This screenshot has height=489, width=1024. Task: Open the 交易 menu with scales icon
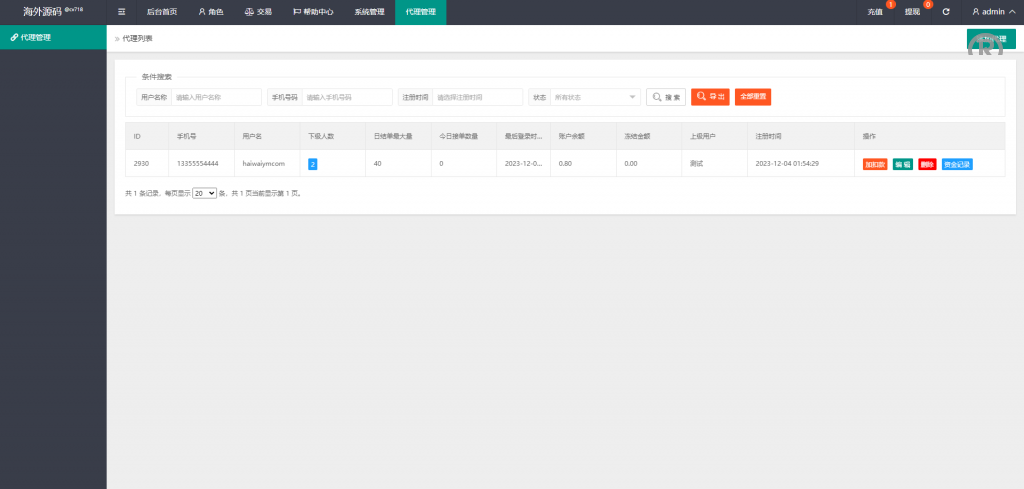pos(258,12)
